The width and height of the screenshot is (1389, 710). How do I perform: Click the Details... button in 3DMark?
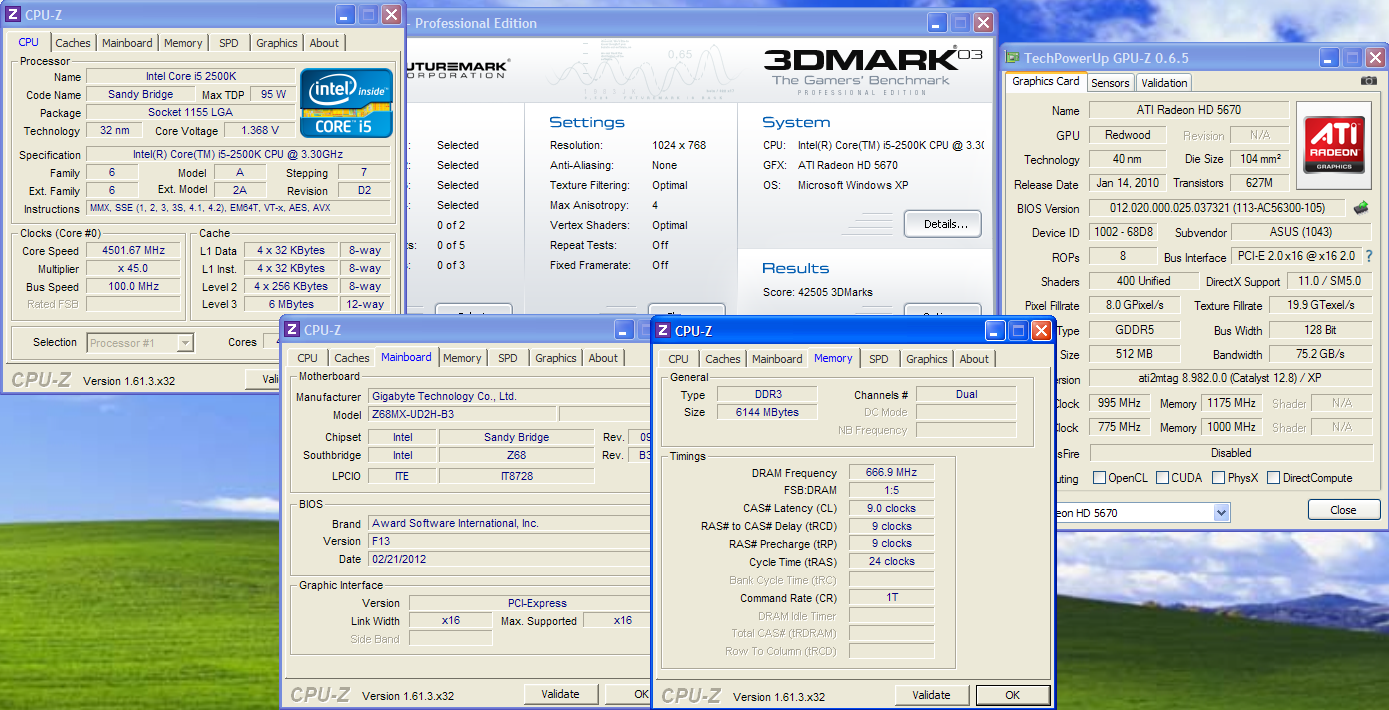coord(942,224)
